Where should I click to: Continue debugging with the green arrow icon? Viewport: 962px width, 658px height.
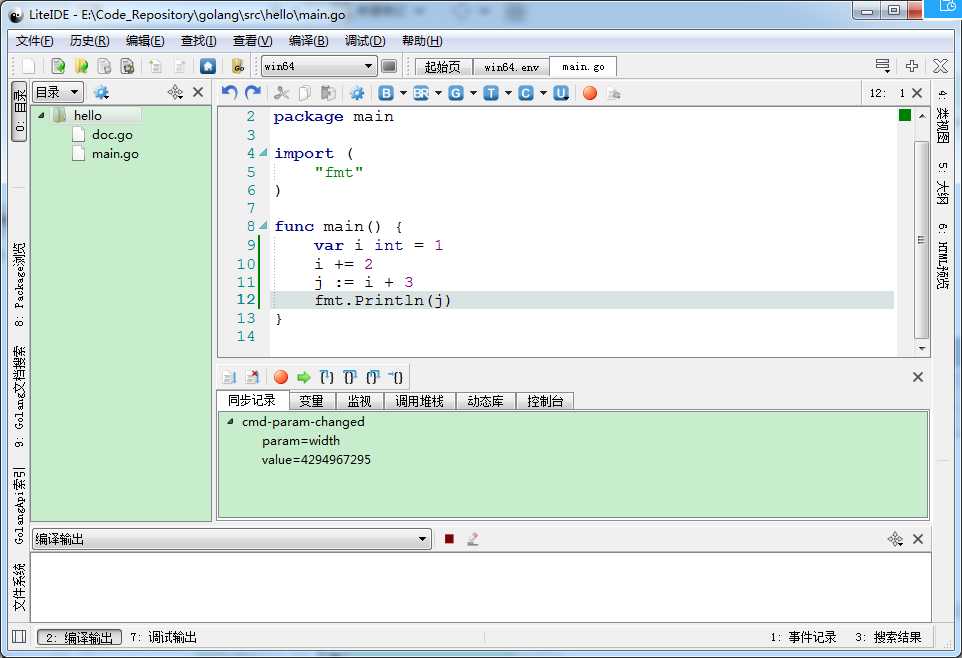tap(304, 377)
